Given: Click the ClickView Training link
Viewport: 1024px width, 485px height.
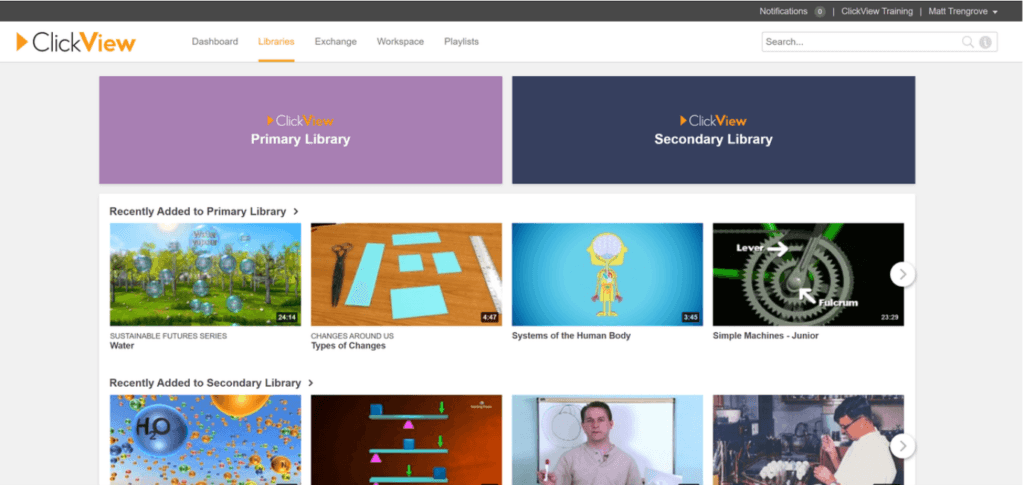Looking at the screenshot, I should (x=876, y=11).
